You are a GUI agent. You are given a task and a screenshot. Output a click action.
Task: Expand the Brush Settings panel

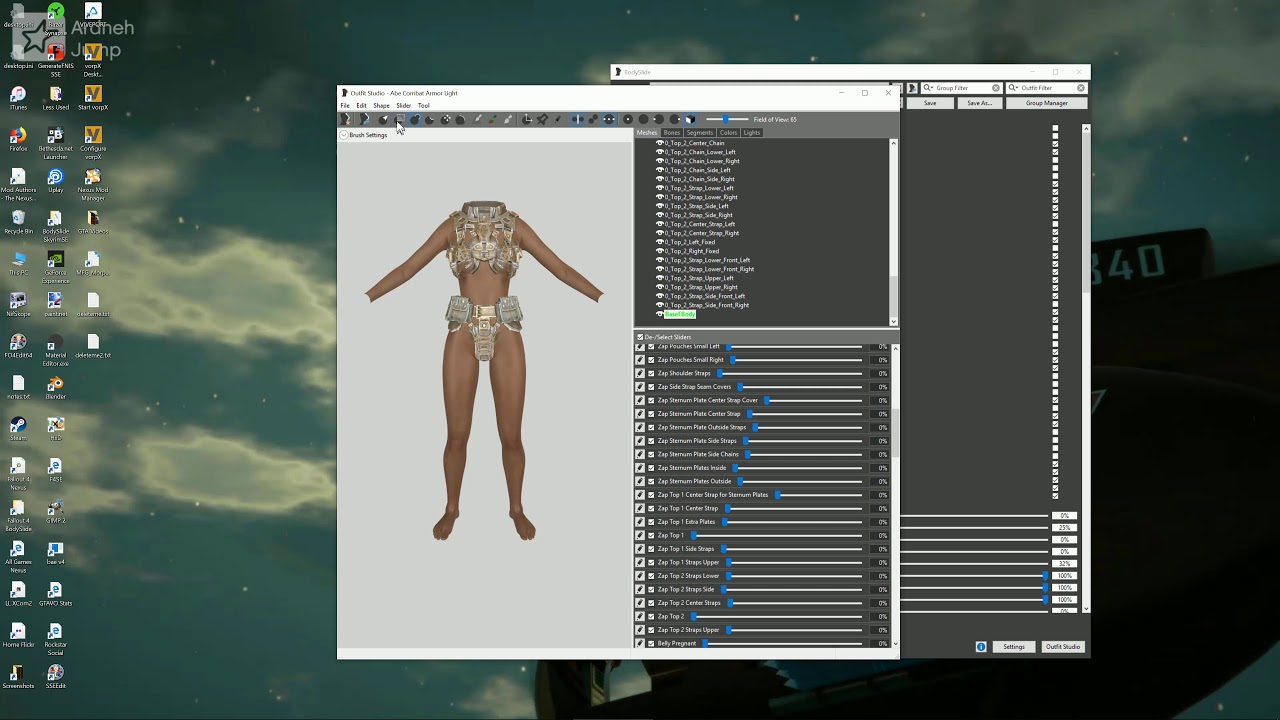(343, 135)
